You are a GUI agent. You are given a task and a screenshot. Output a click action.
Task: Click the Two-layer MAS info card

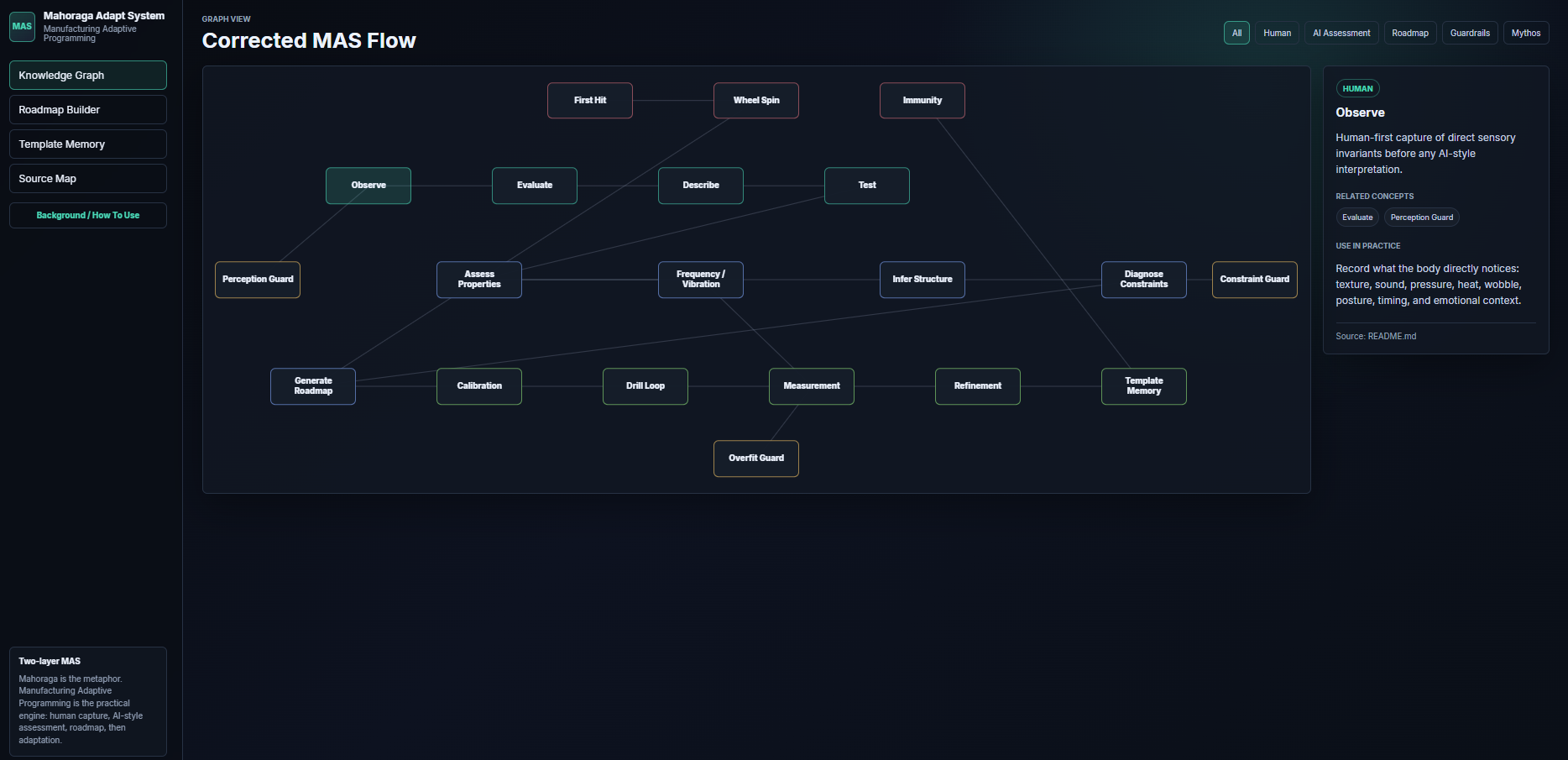point(88,701)
